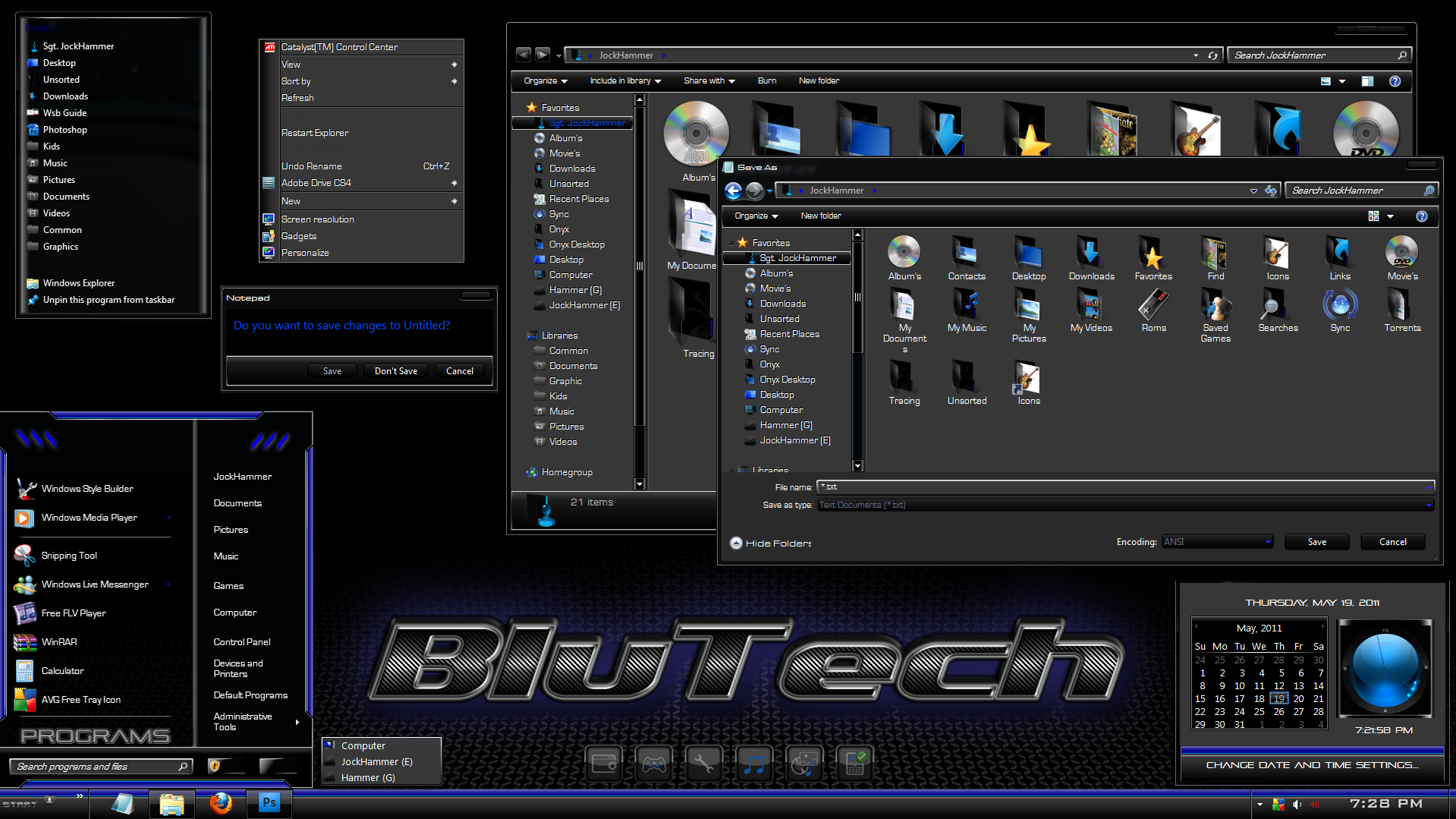This screenshot has width=1456, height=819.
Task: Open Organize dropdown in Explorer window
Action: (546, 80)
